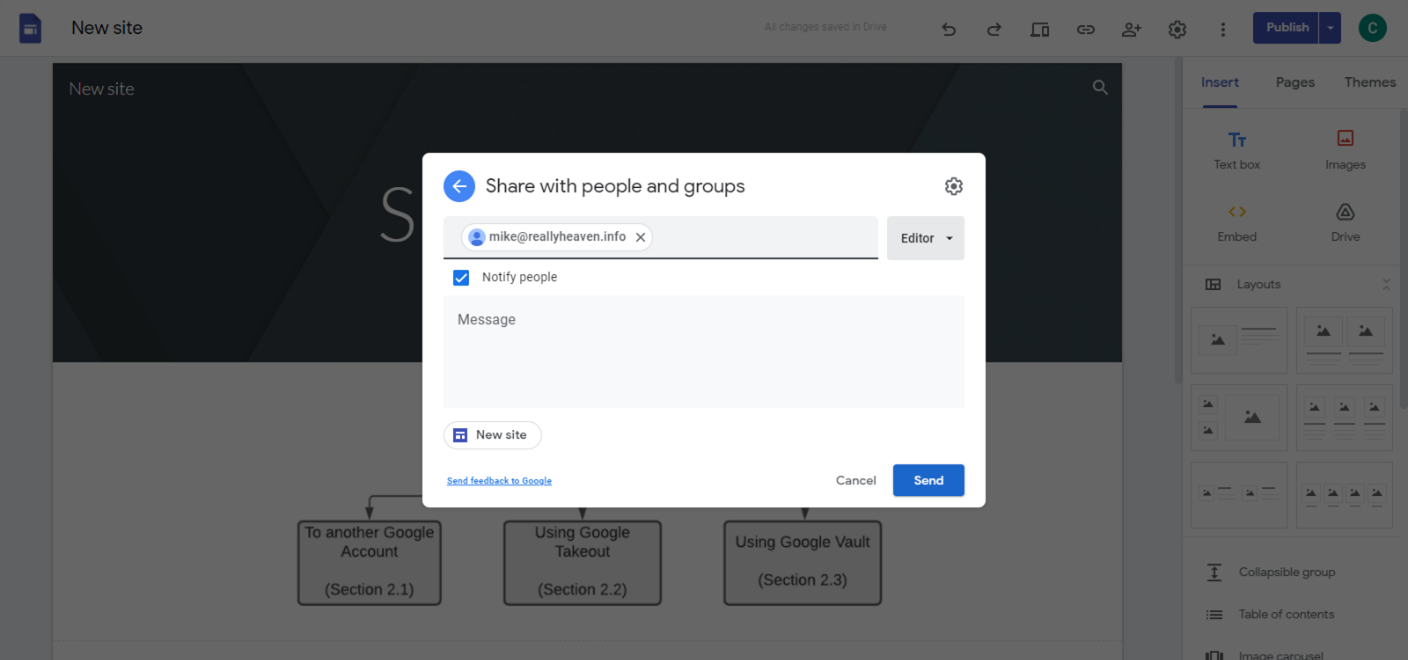This screenshot has width=1408, height=660.
Task: Open share dialog settings gear
Action: click(x=953, y=186)
